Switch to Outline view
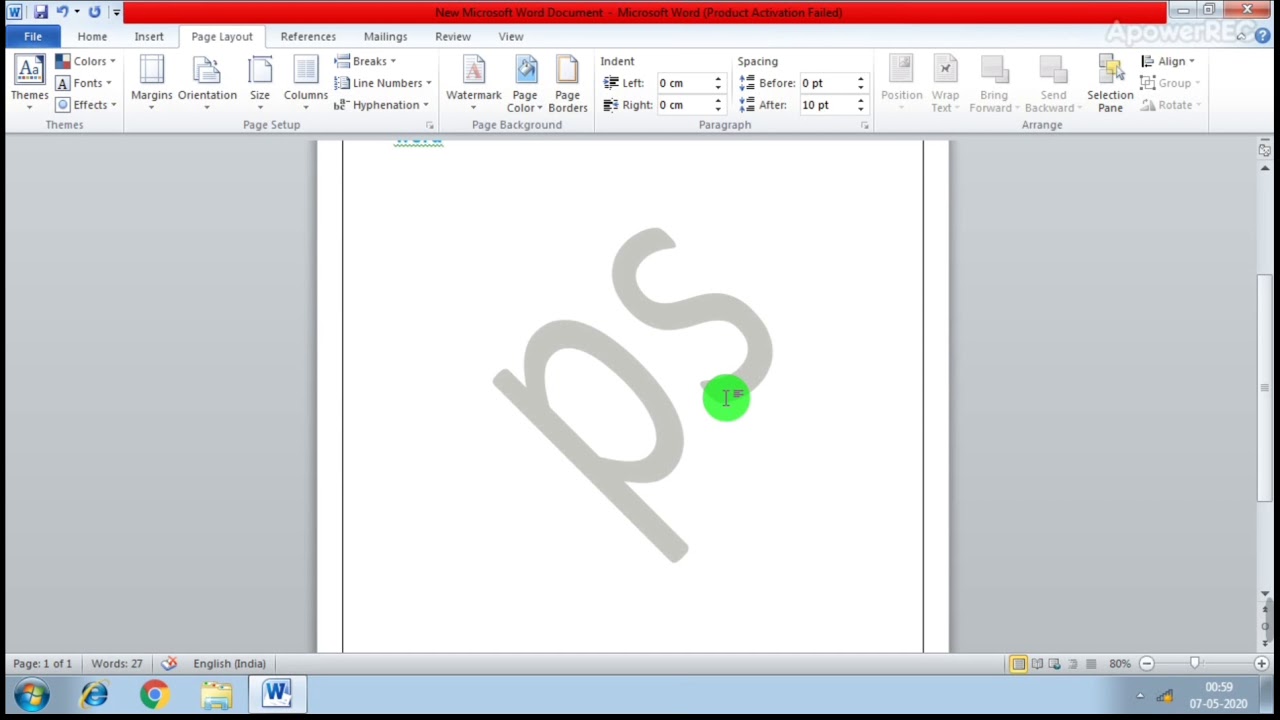This screenshot has height=720, width=1280. pos(1073,664)
